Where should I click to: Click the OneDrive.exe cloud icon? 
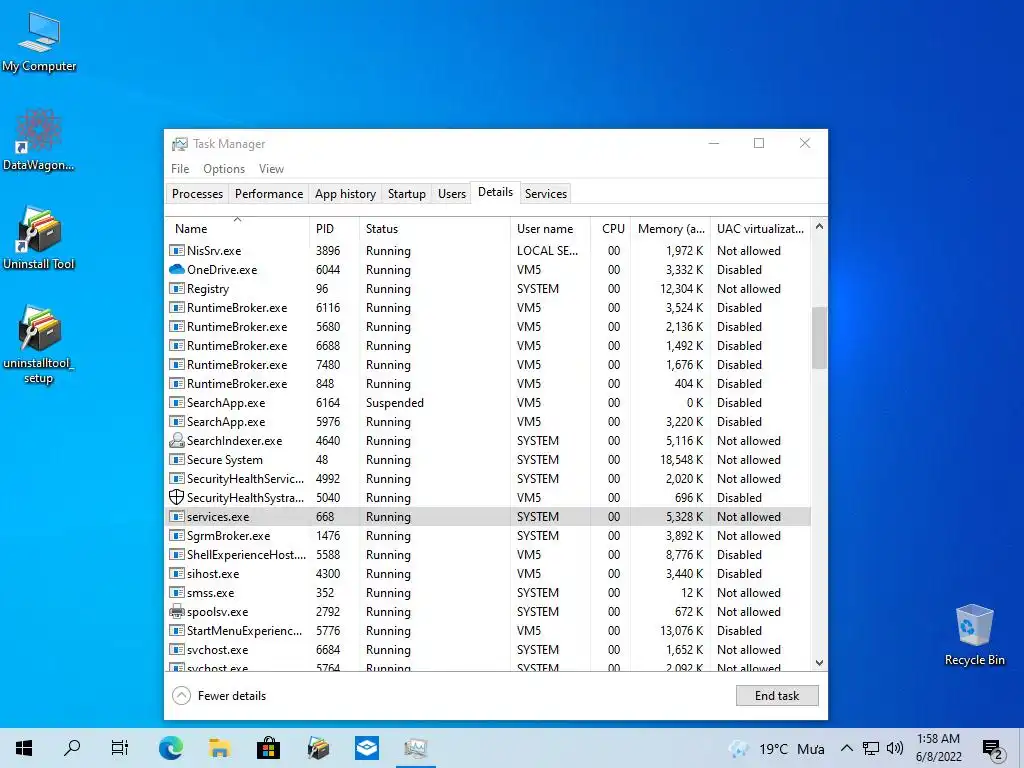[x=176, y=270]
